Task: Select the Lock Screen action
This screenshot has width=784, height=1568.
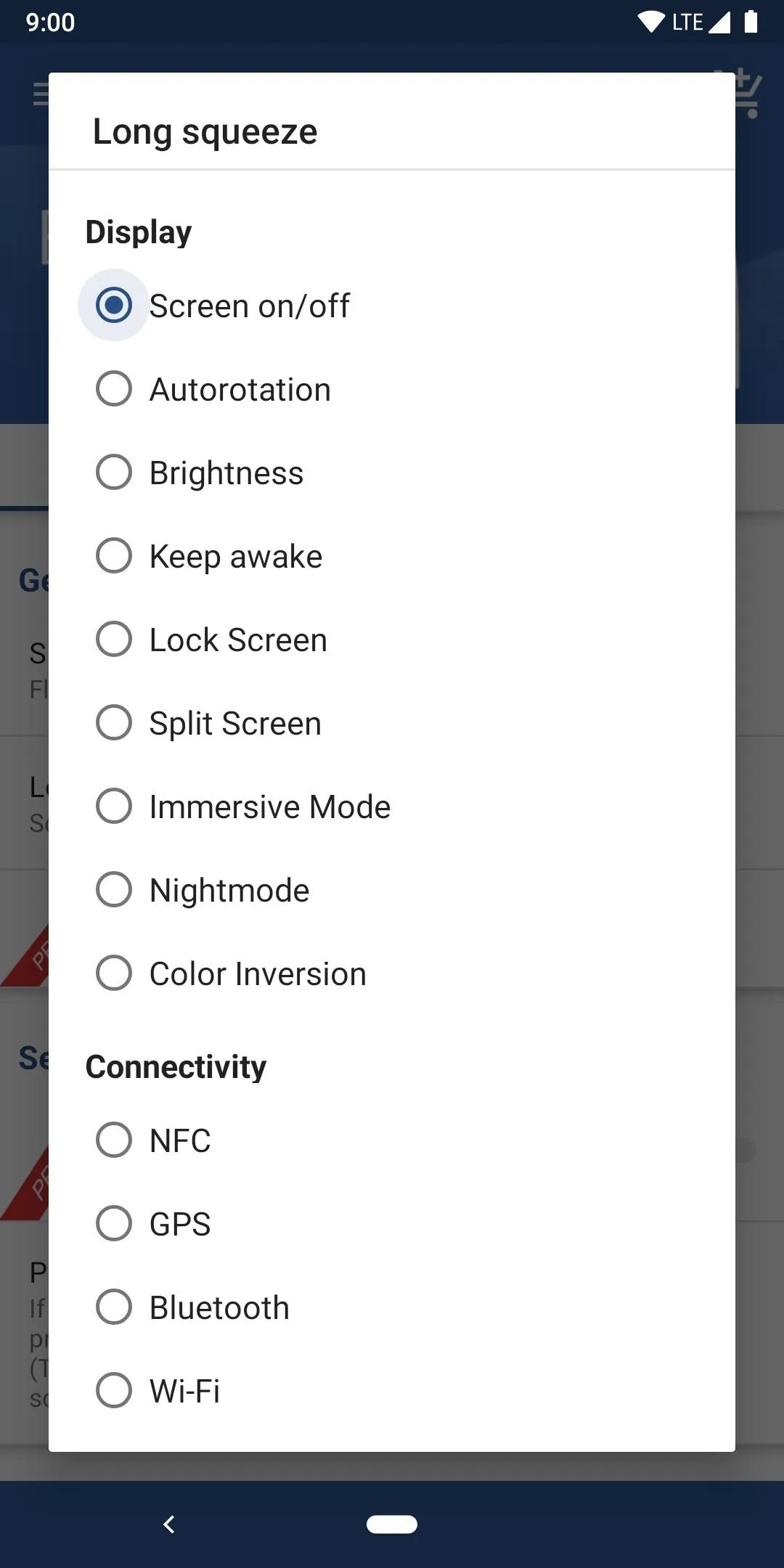Action: coord(114,640)
